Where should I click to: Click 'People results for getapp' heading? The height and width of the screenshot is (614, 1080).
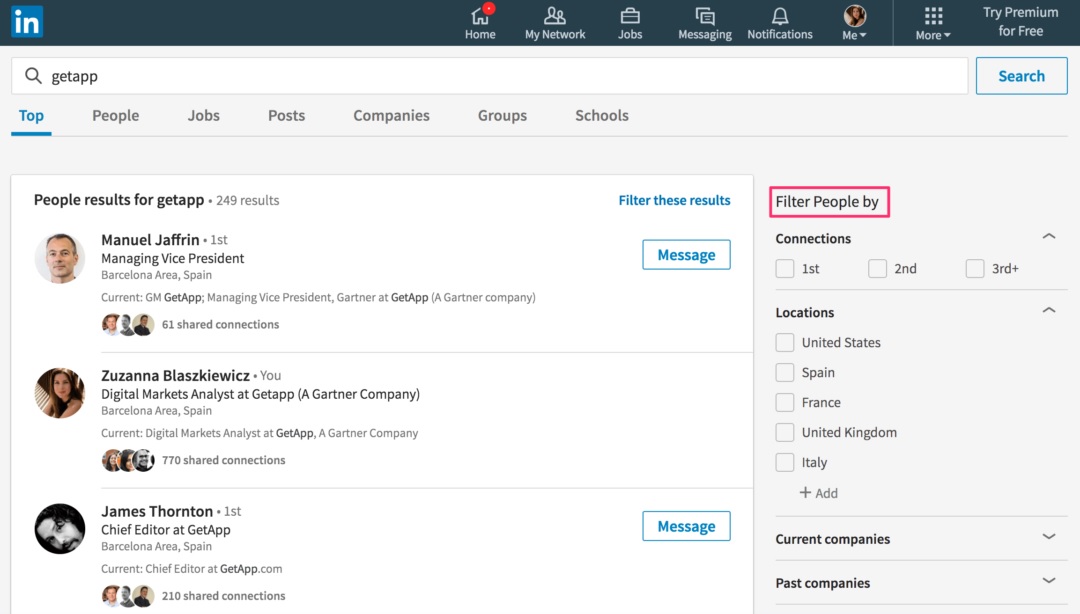[119, 200]
